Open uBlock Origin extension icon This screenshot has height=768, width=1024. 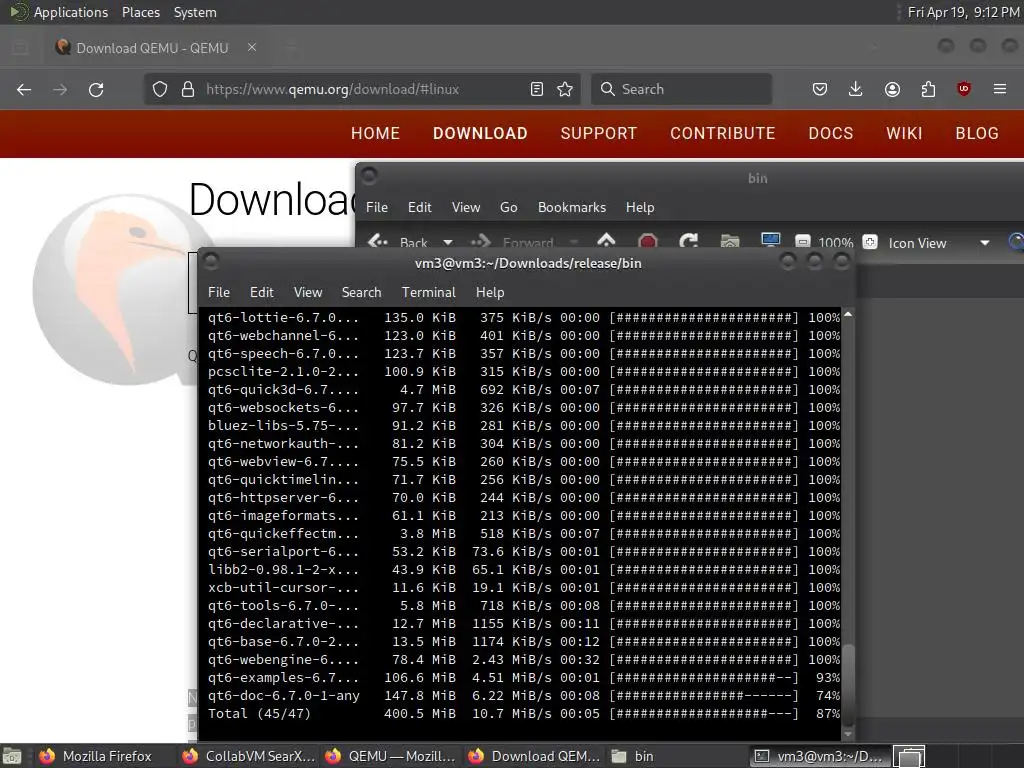964,89
